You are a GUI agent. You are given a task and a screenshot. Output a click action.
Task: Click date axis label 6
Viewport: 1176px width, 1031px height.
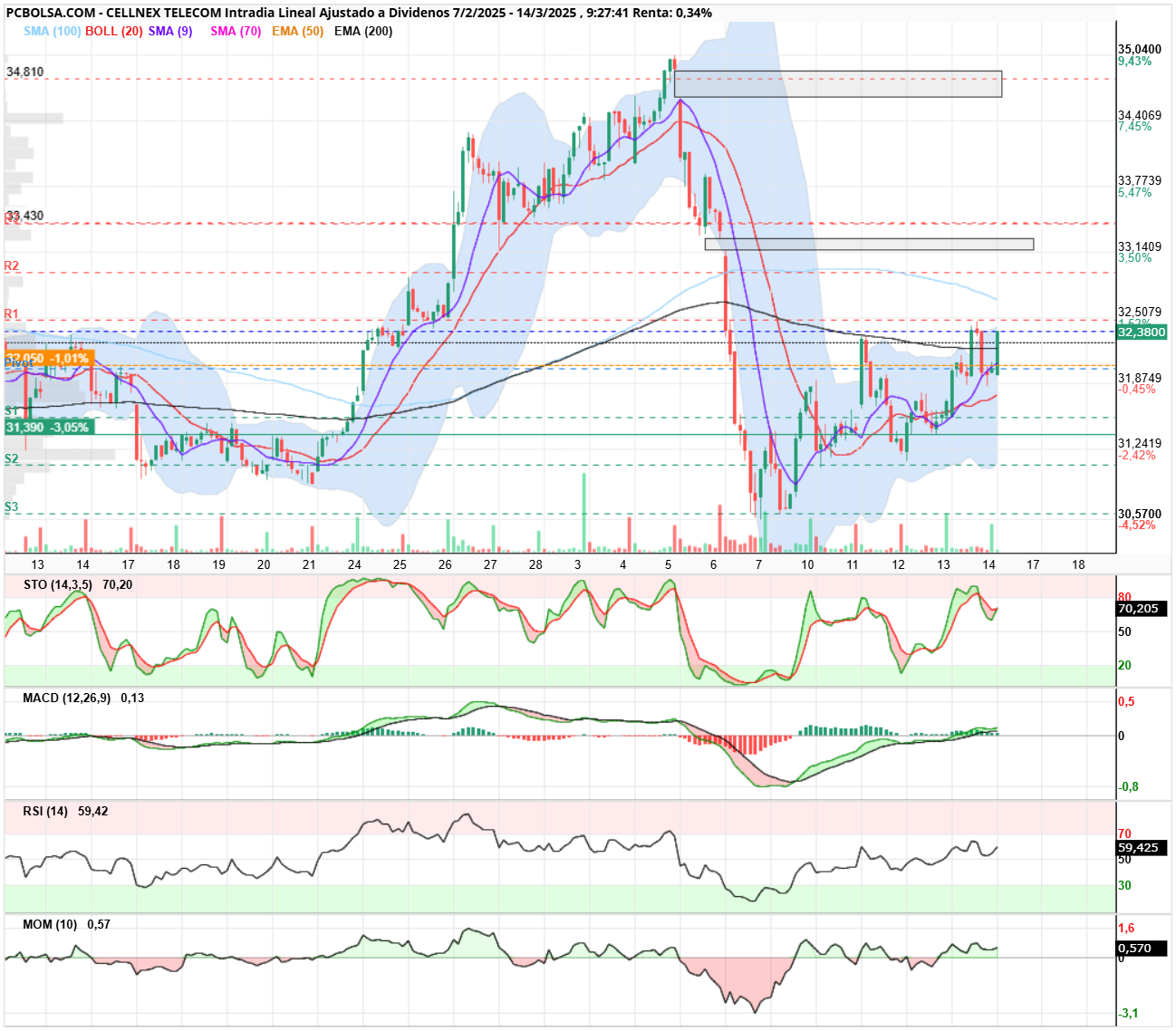pos(714,564)
